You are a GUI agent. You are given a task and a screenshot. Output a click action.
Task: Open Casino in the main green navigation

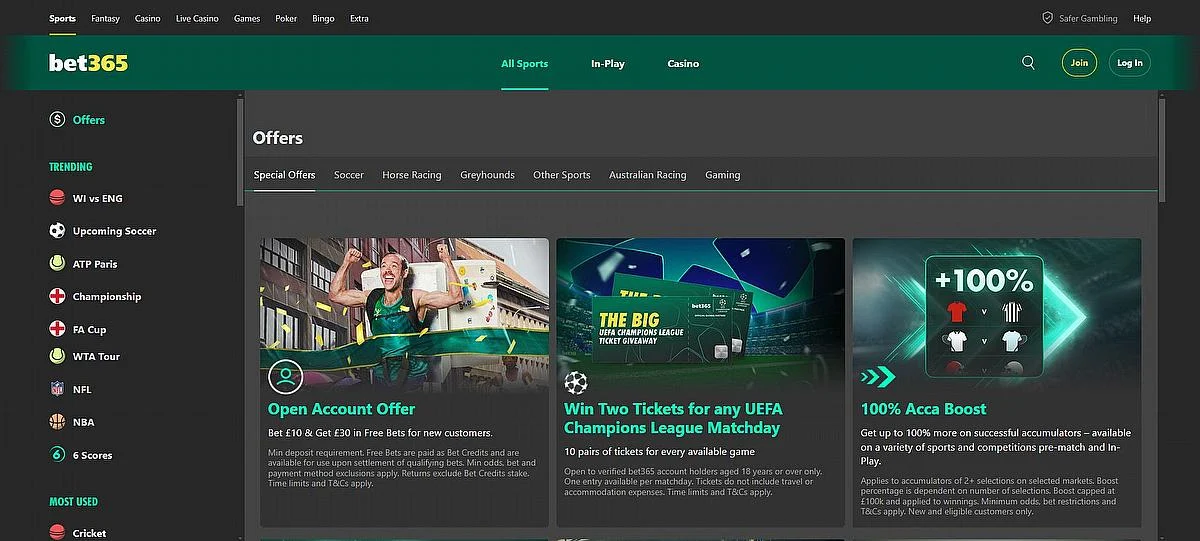(683, 63)
